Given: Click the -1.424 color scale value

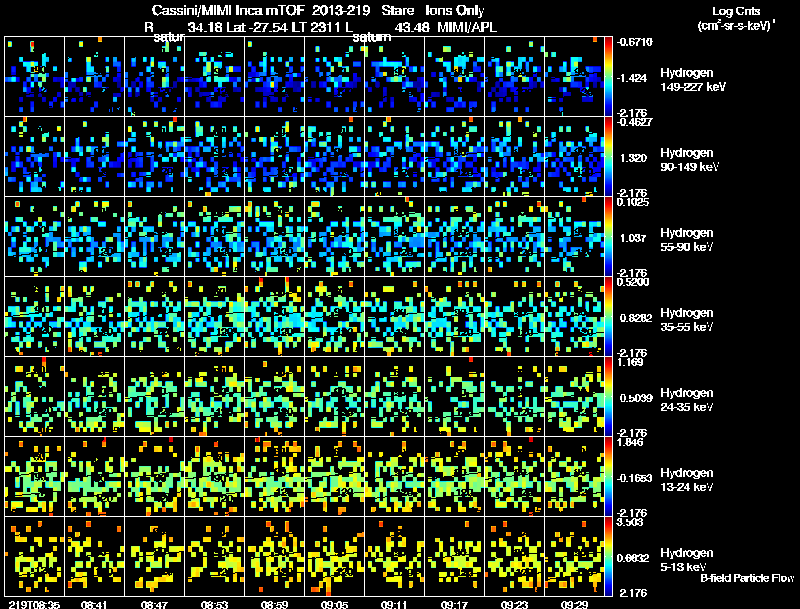Looking at the screenshot, I should [x=631, y=78].
